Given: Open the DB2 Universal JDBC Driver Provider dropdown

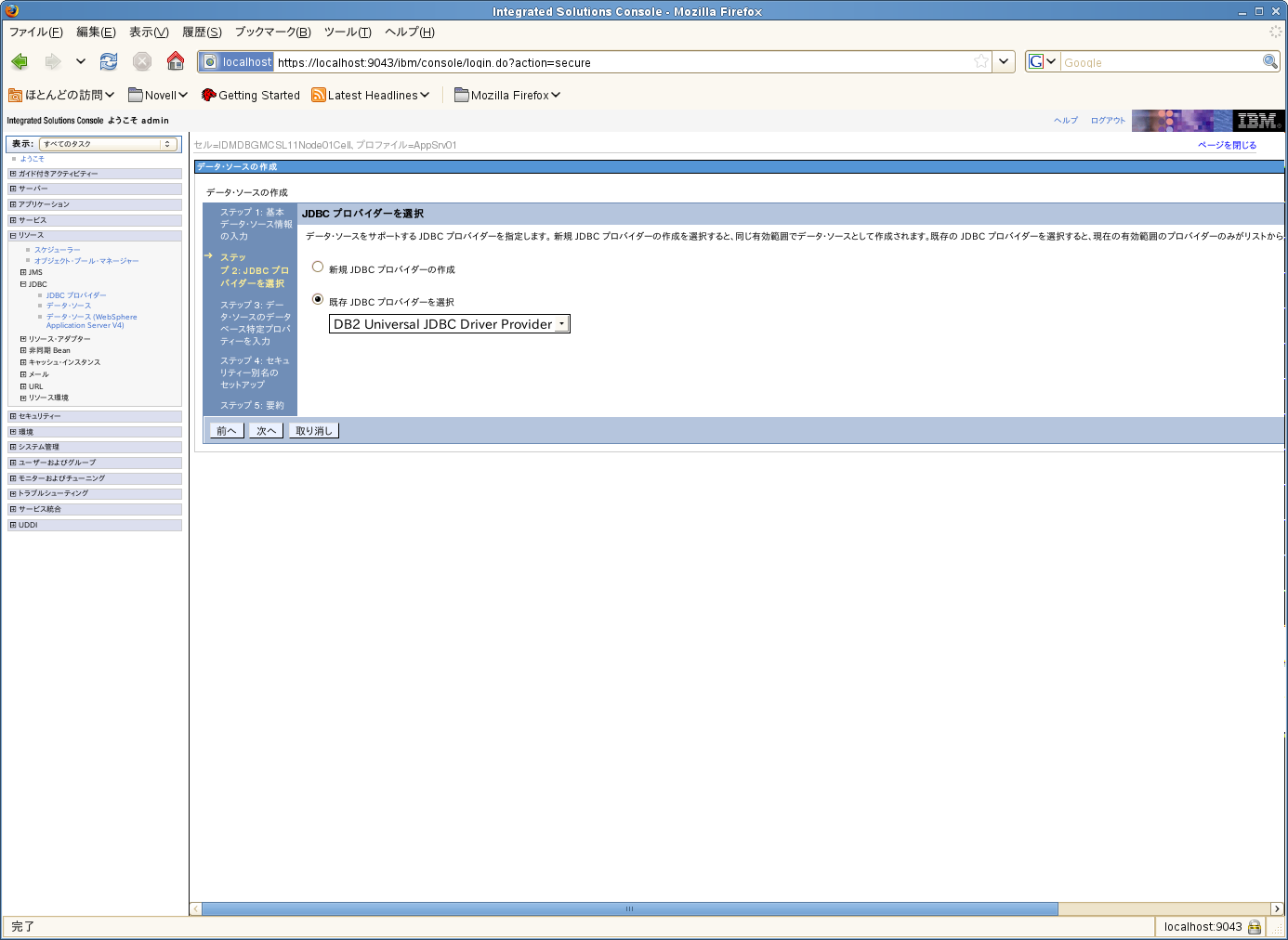Looking at the screenshot, I should (x=450, y=324).
